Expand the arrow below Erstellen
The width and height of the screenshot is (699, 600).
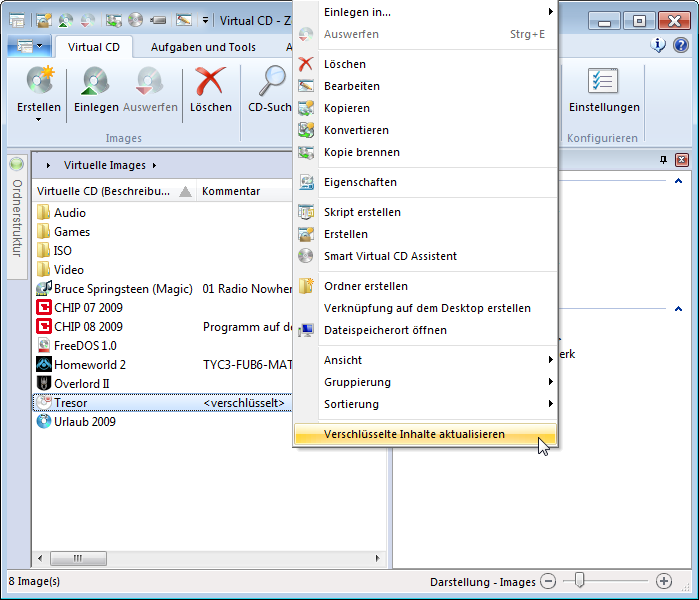click(x=38, y=119)
